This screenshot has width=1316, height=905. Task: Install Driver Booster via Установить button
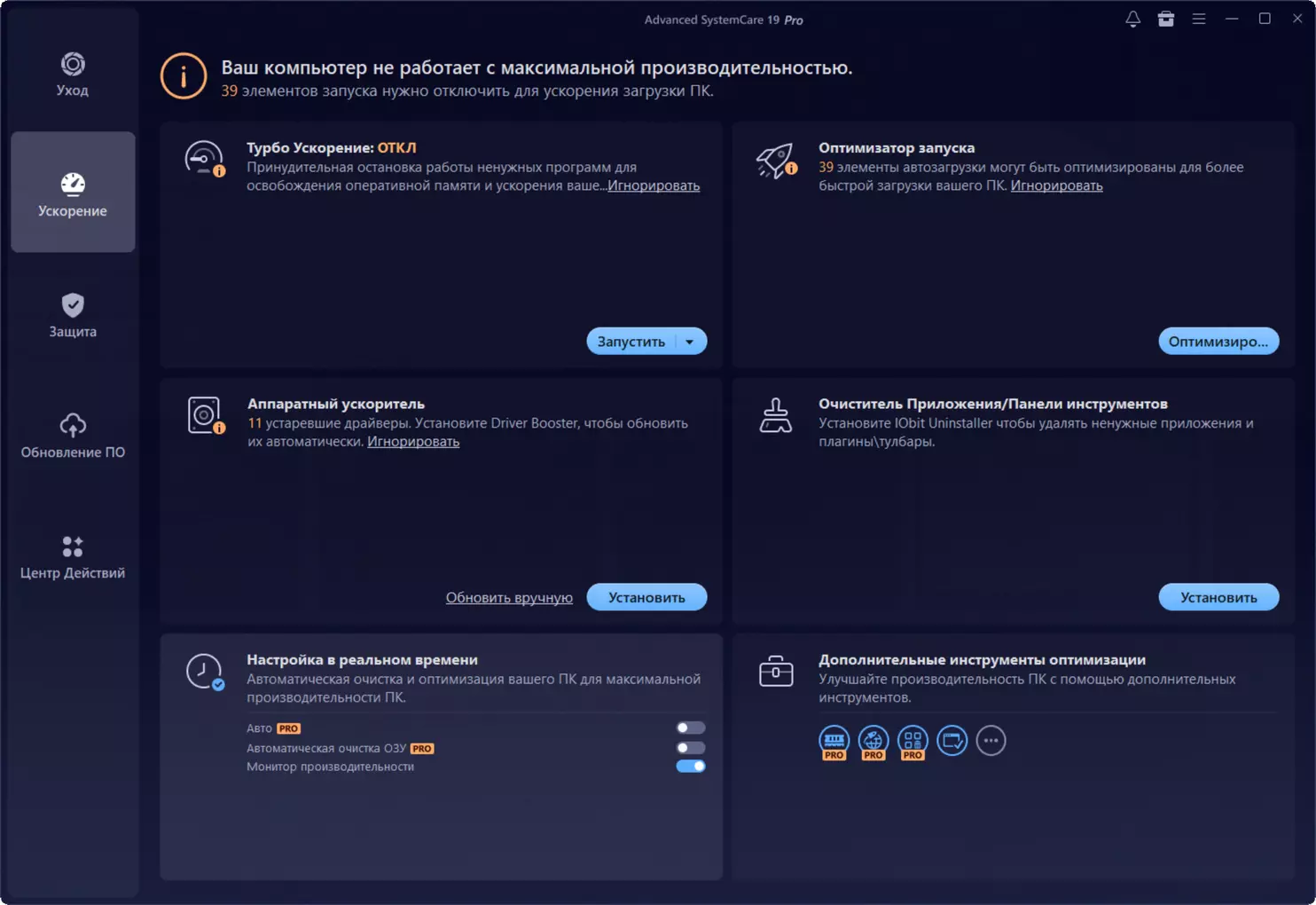pos(646,597)
